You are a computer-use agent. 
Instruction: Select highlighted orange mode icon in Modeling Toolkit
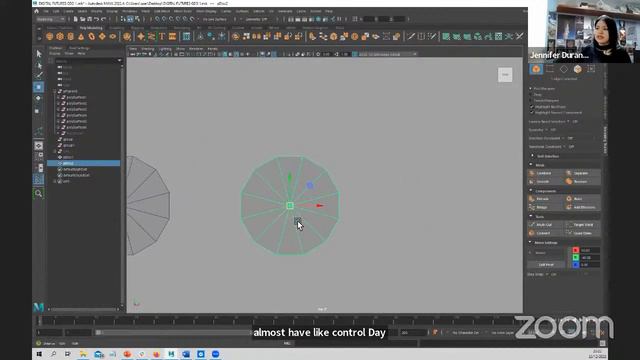click(x=536, y=69)
